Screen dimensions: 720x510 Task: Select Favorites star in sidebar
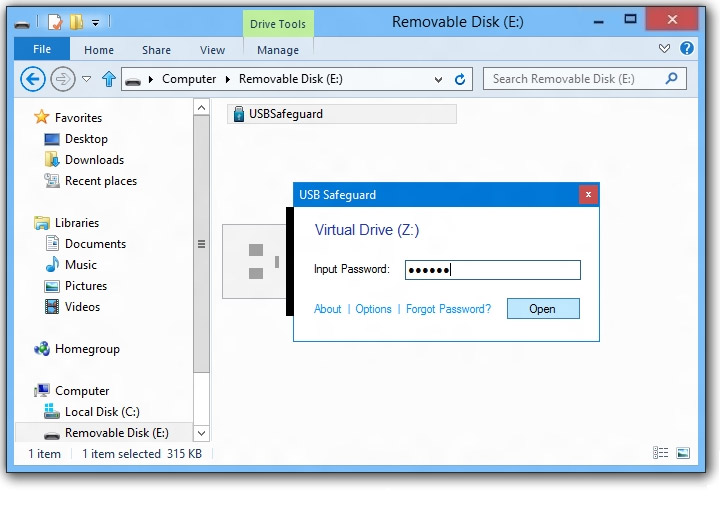coord(41,117)
